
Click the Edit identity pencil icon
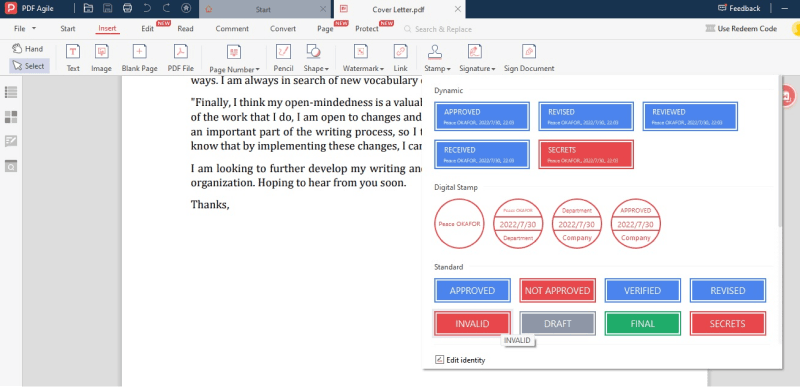[439, 360]
